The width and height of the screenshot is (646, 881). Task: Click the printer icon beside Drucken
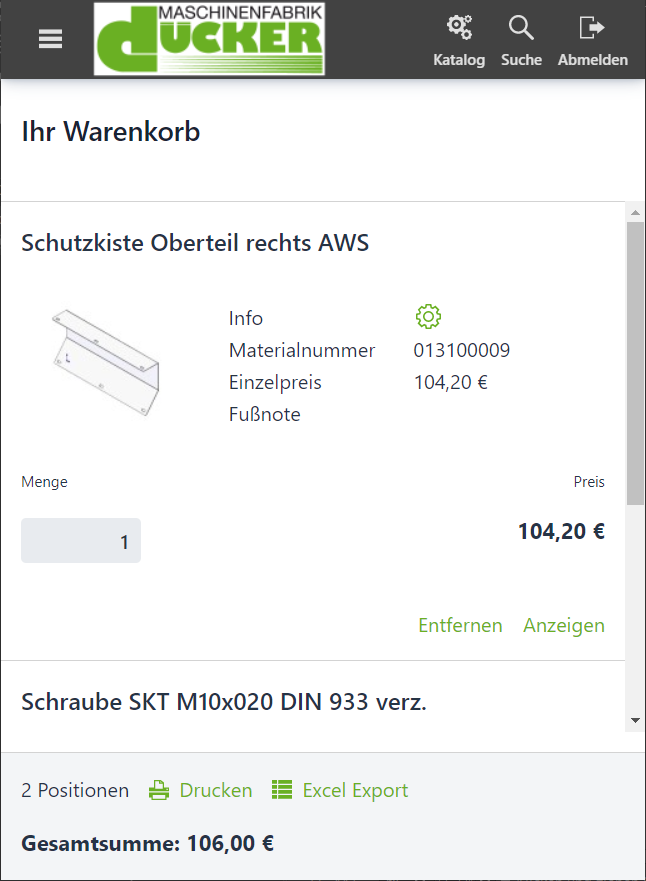tap(159, 791)
